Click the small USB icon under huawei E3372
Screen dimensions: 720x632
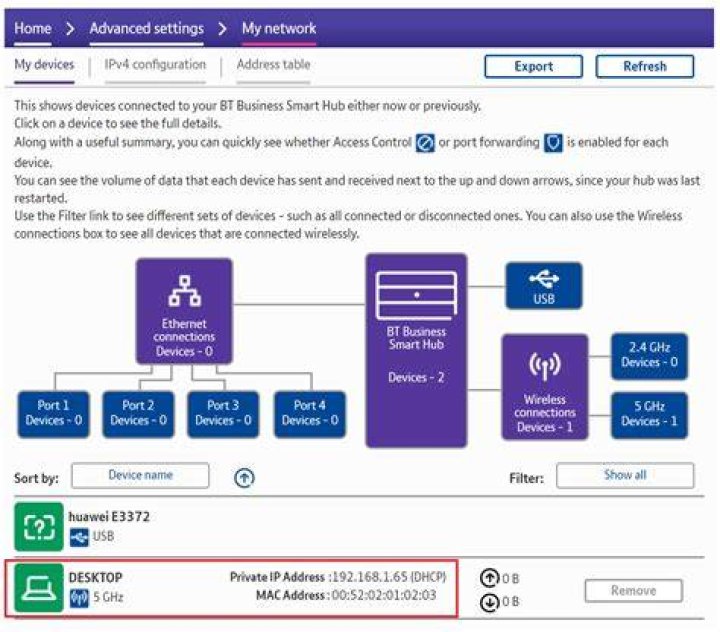coord(79,537)
